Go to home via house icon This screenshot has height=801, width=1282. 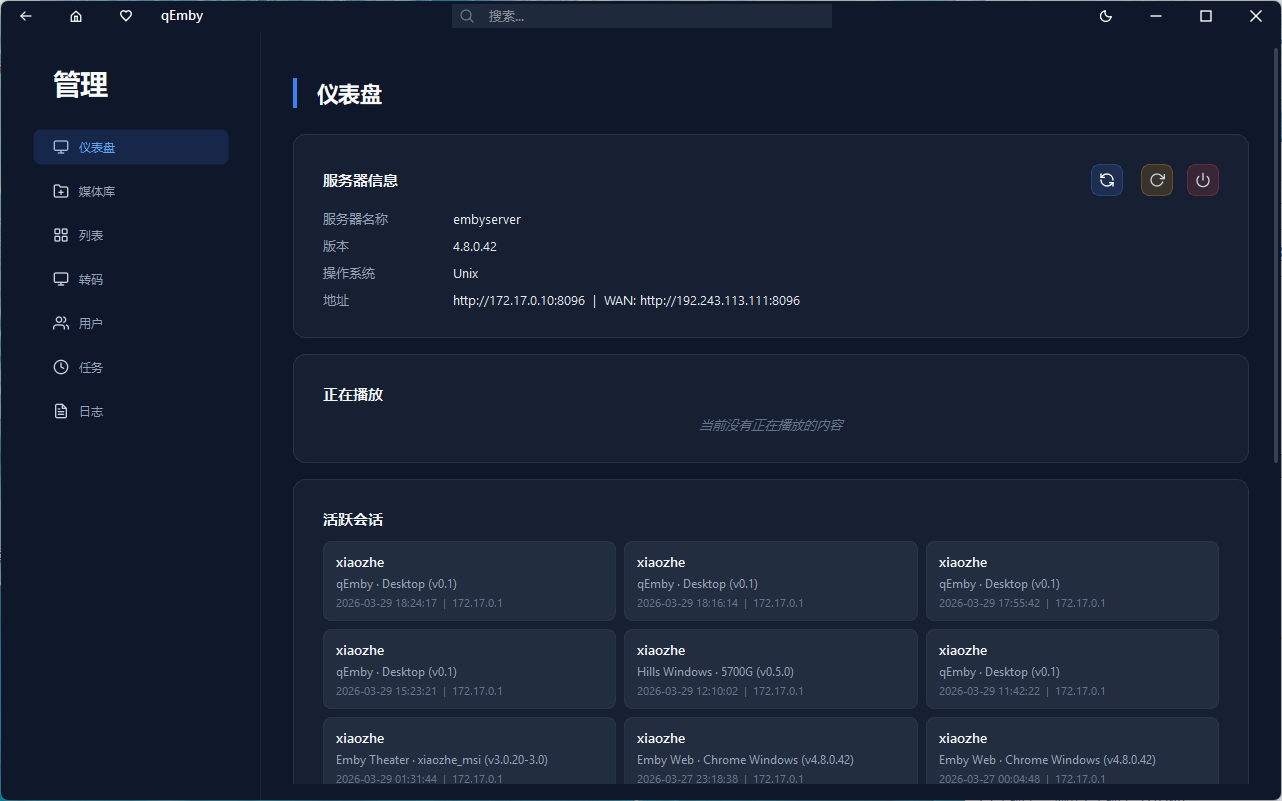(x=76, y=16)
